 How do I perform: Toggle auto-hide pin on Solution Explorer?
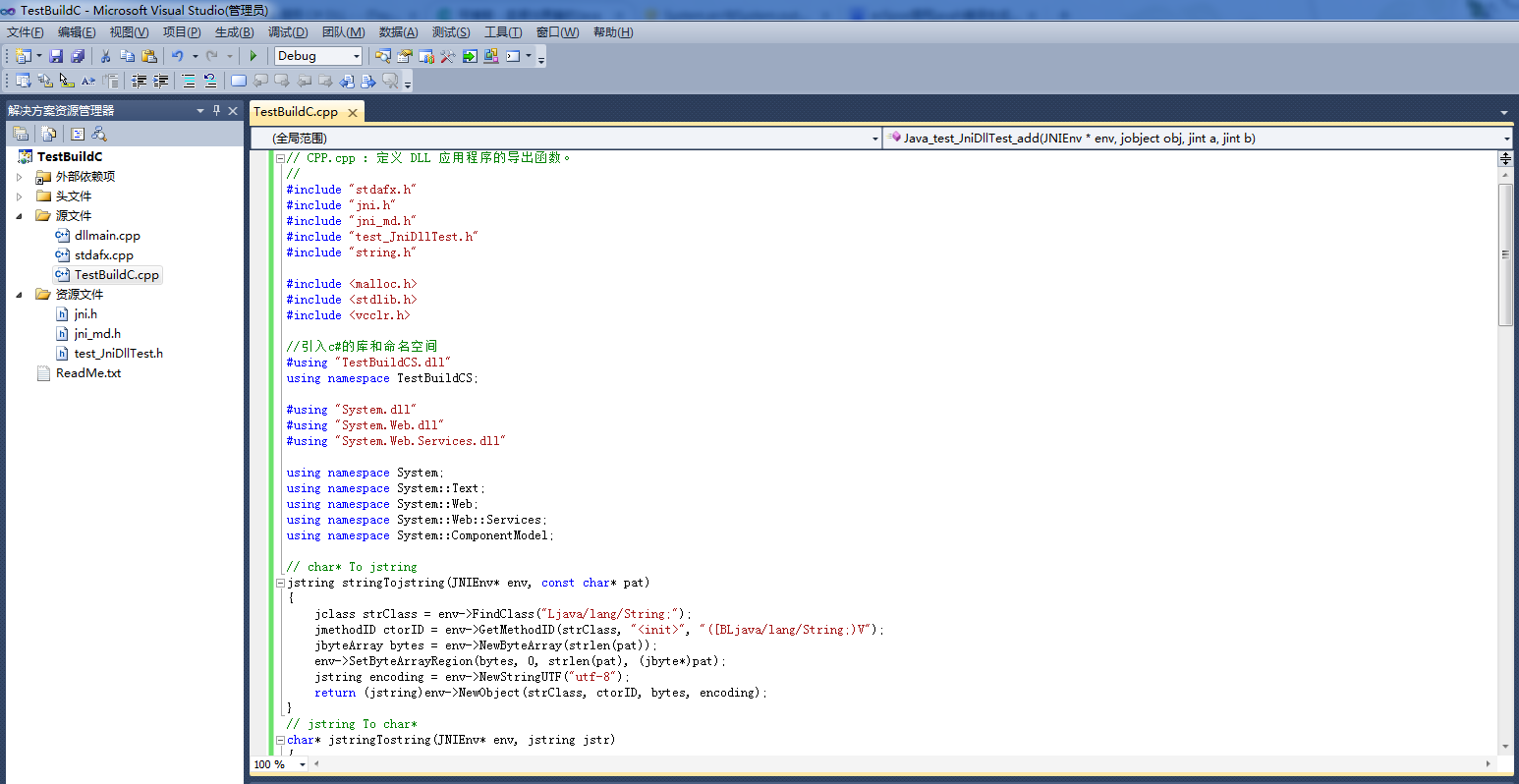coord(217,110)
